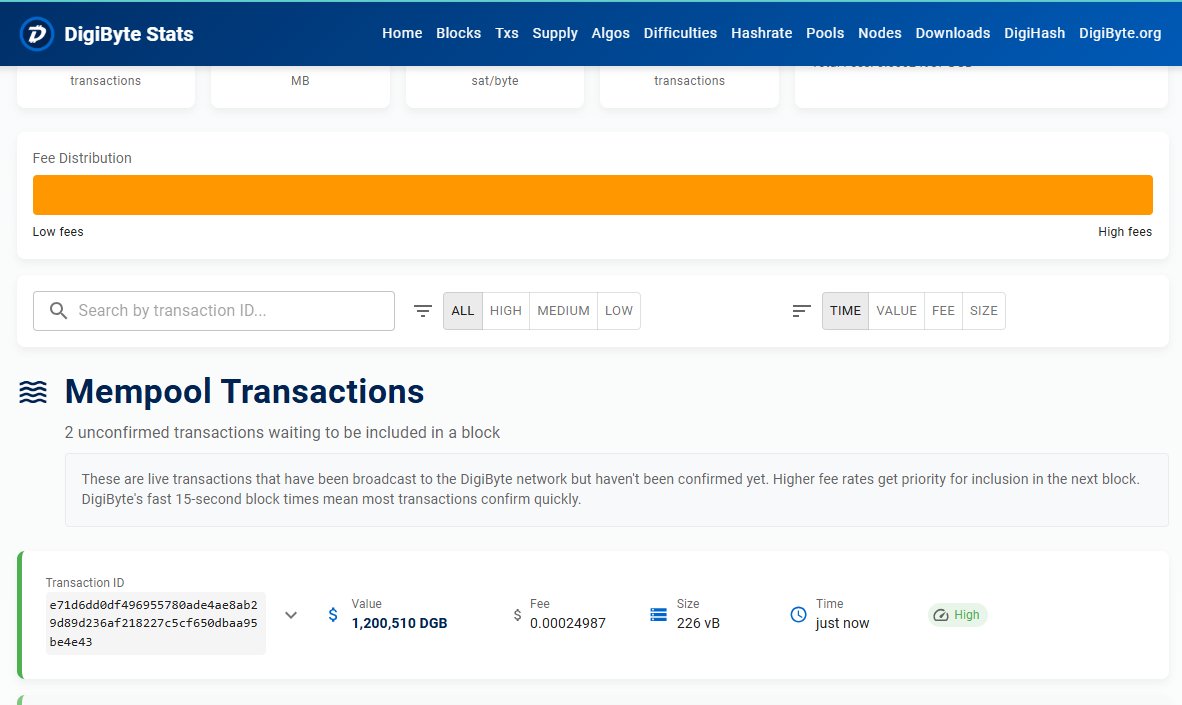Click the waves icon beside Mempool Transactions
The width and height of the screenshot is (1182, 705).
32,392
